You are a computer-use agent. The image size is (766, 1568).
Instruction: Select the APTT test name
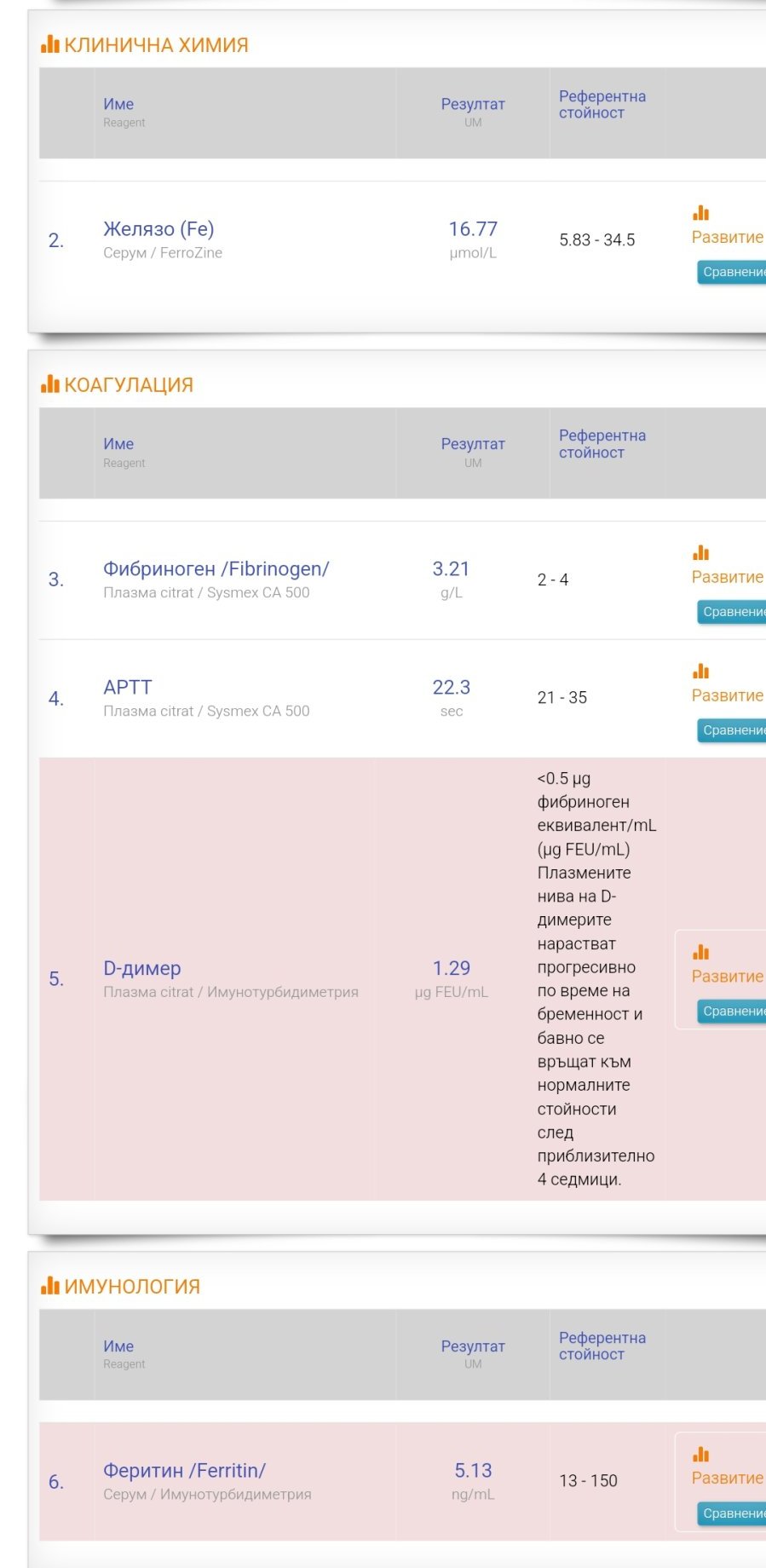127,687
